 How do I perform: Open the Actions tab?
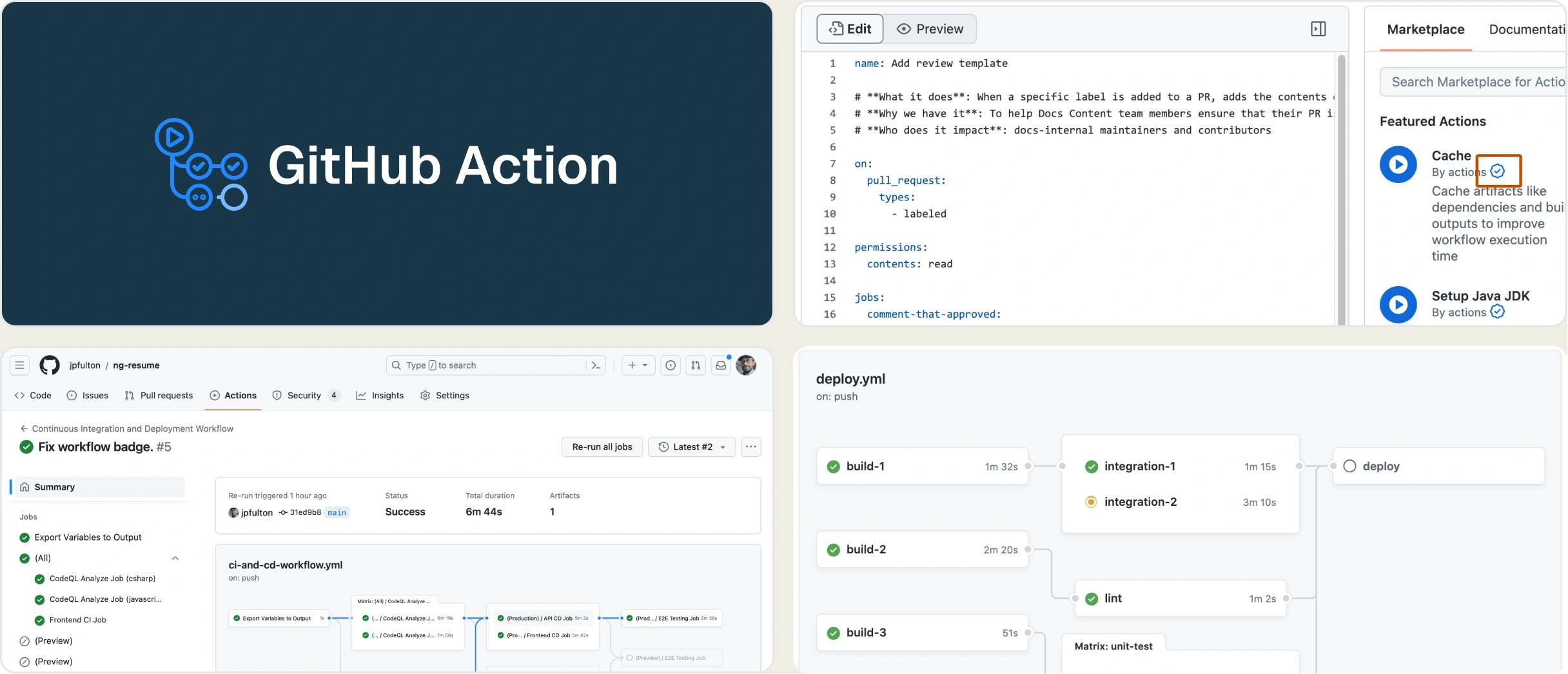coord(233,396)
